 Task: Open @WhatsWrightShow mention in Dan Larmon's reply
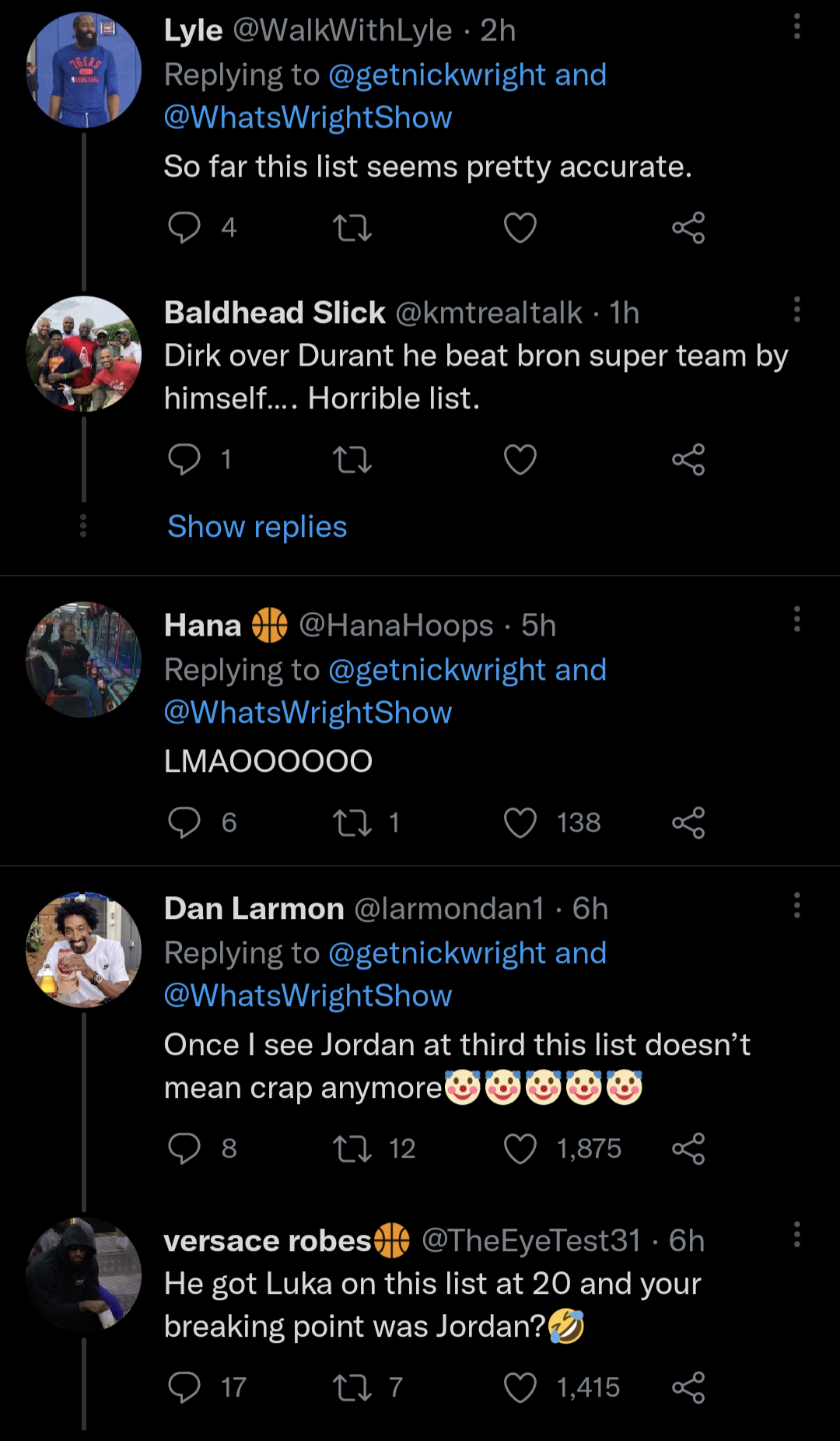click(x=308, y=996)
